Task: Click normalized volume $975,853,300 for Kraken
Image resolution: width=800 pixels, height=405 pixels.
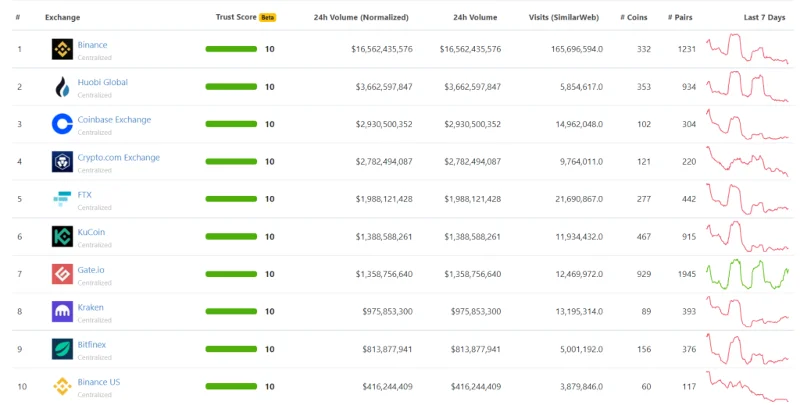Action: pyautogui.click(x=387, y=311)
